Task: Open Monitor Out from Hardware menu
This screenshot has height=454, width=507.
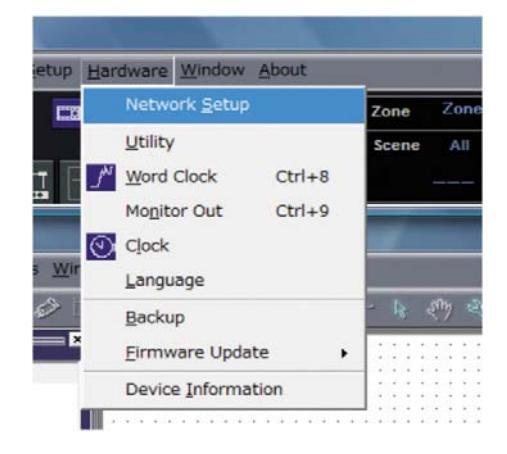Action: point(224,211)
